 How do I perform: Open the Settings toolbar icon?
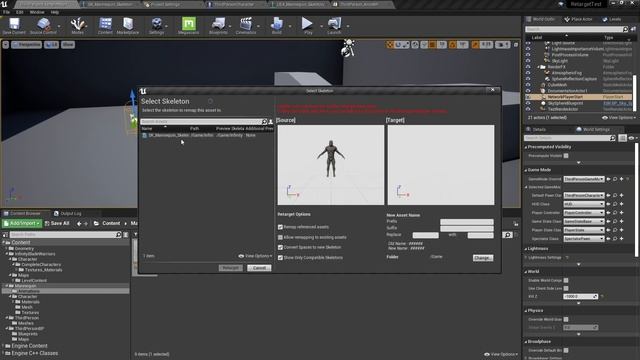pos(156,25)
